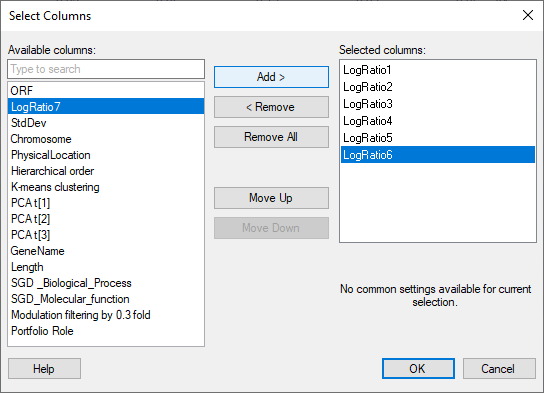Select LogRatio3 in selected columns
Viewport: 544px width, 393px height.
tap(438, 104)
